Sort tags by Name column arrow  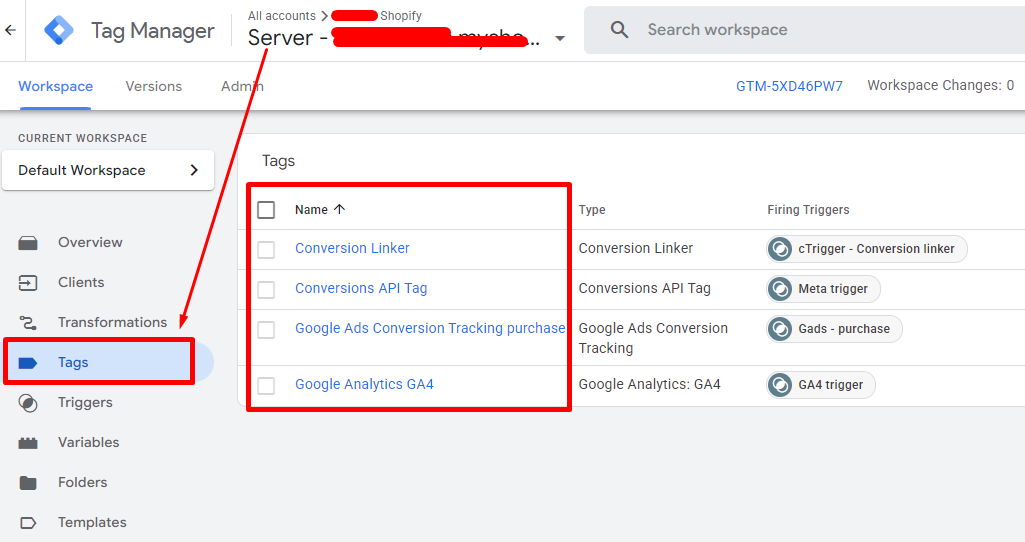pyautogui.click(x=339, y=210)
